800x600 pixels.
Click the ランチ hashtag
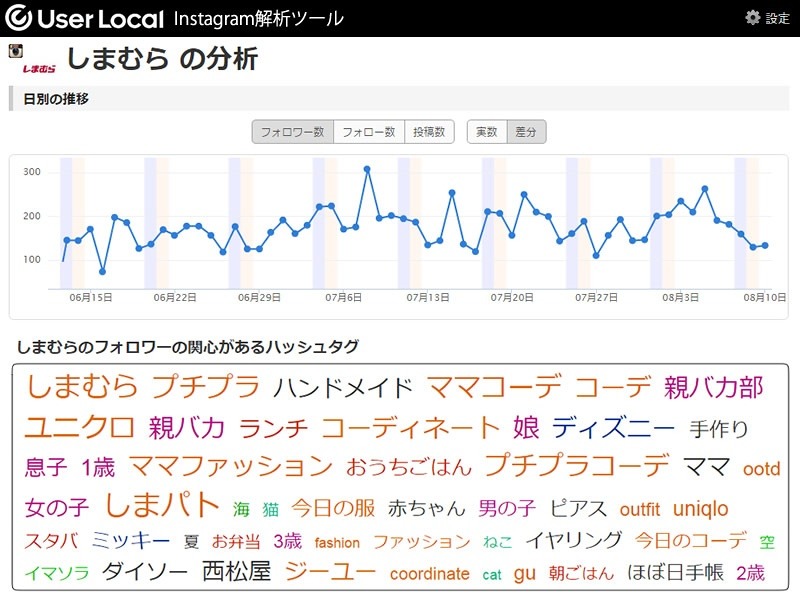(x=273, y=429)
